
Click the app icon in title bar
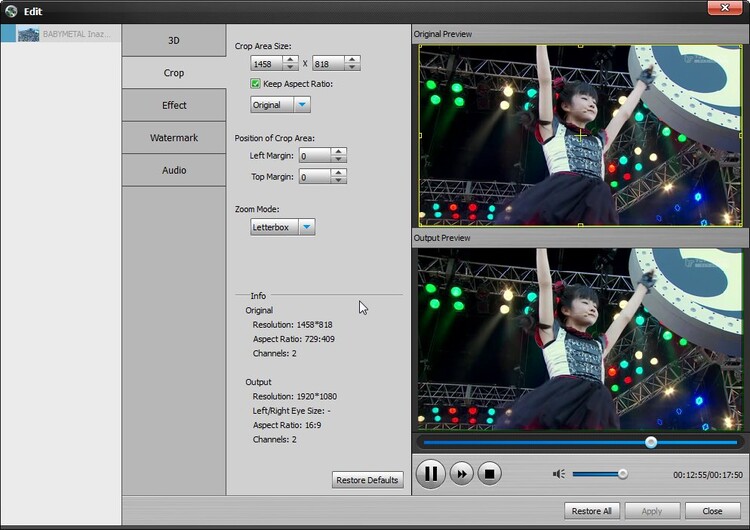(11, 11)
